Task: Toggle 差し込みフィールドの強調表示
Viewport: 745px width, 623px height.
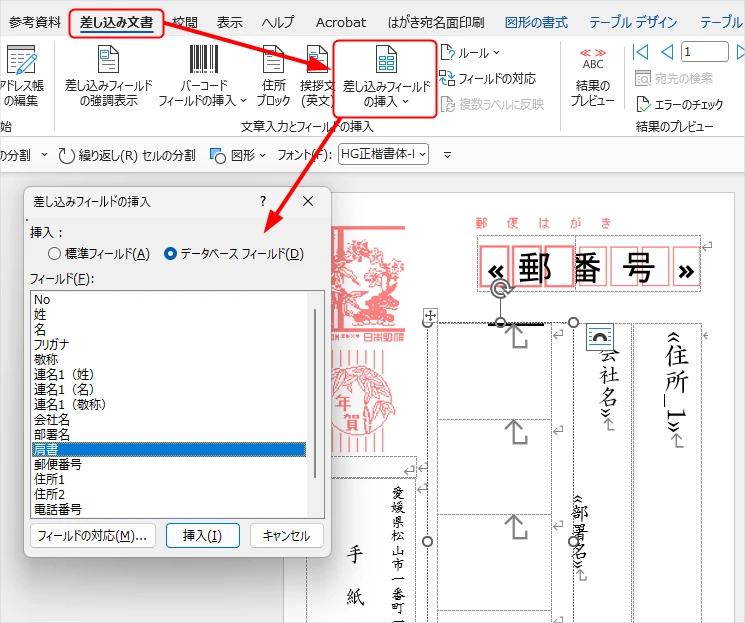Action: 108,76
